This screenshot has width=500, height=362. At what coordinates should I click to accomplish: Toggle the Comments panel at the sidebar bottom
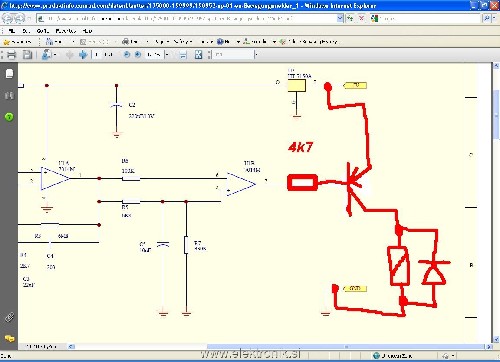(9, 338)
